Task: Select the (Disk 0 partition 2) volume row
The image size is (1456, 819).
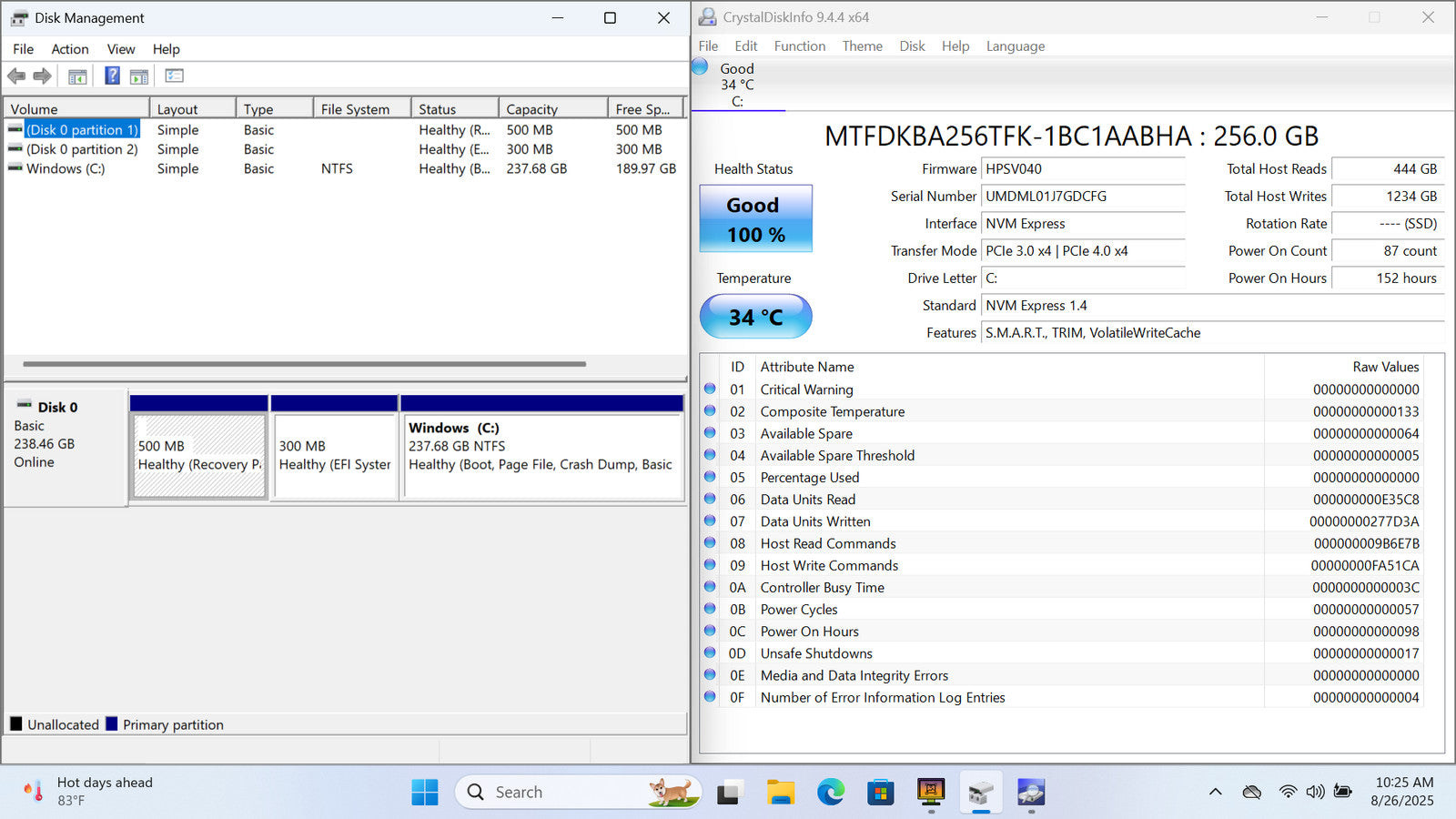Action: pos(344,149)
